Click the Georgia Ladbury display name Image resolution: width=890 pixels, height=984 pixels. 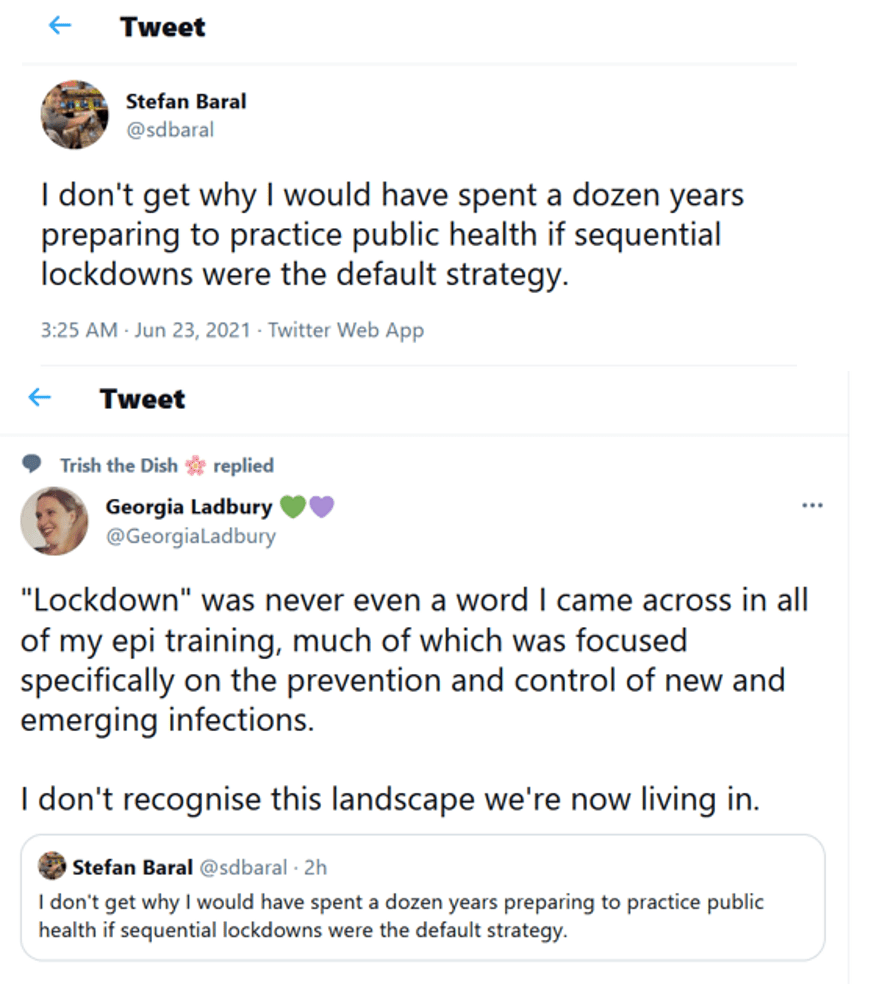tap(189, 507)
